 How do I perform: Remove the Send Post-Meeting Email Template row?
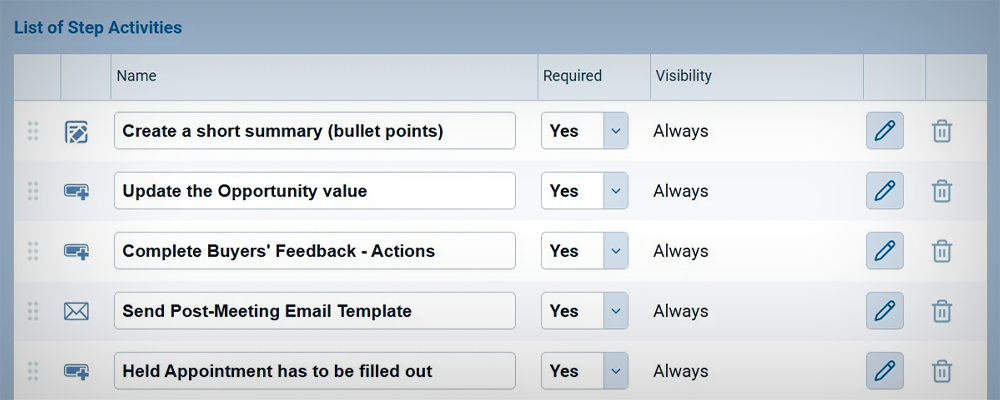point(942,311)
